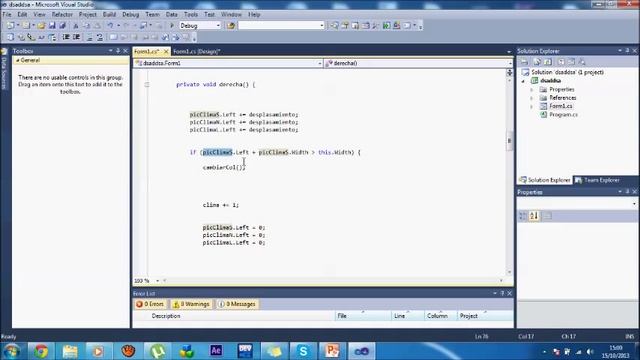
Task: Click the Comment out selected lines icon
Action: click(x=89, y=37)
